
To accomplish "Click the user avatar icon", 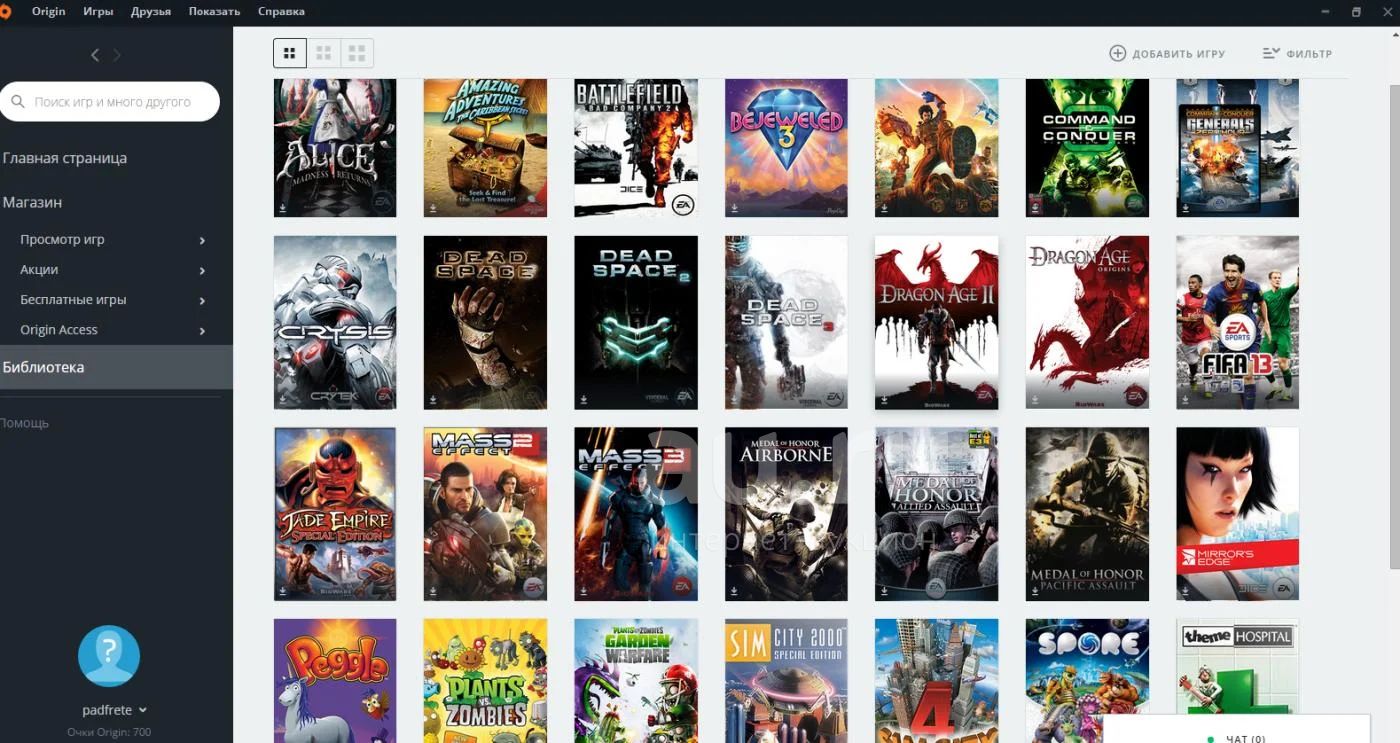I will [x=109, y=656].
